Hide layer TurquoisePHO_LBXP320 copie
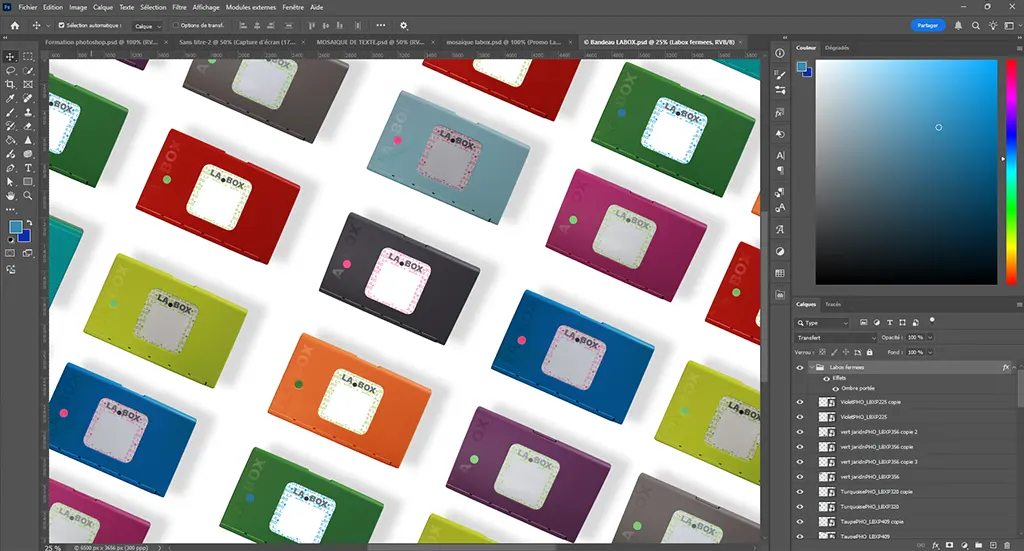1024x551 pixels. point(799,492)
